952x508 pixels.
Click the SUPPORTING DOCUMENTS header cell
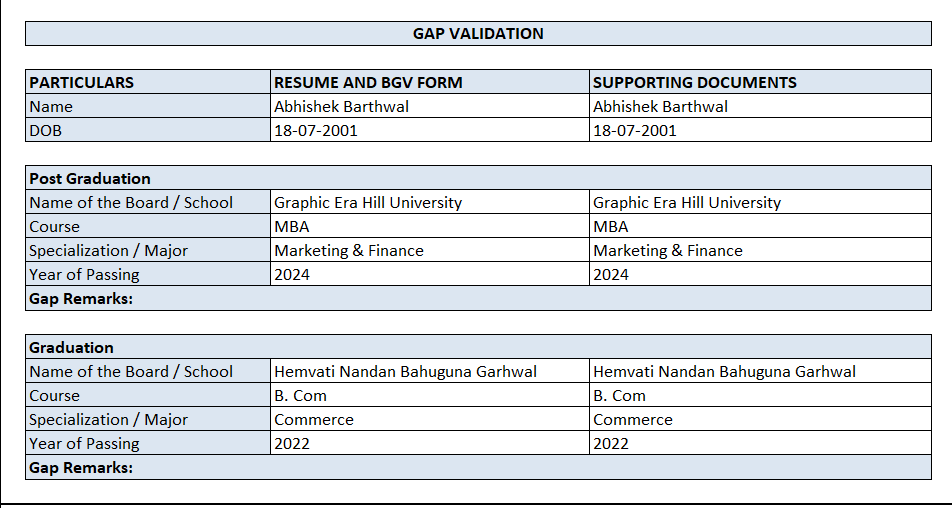click(x=760, y=83)
